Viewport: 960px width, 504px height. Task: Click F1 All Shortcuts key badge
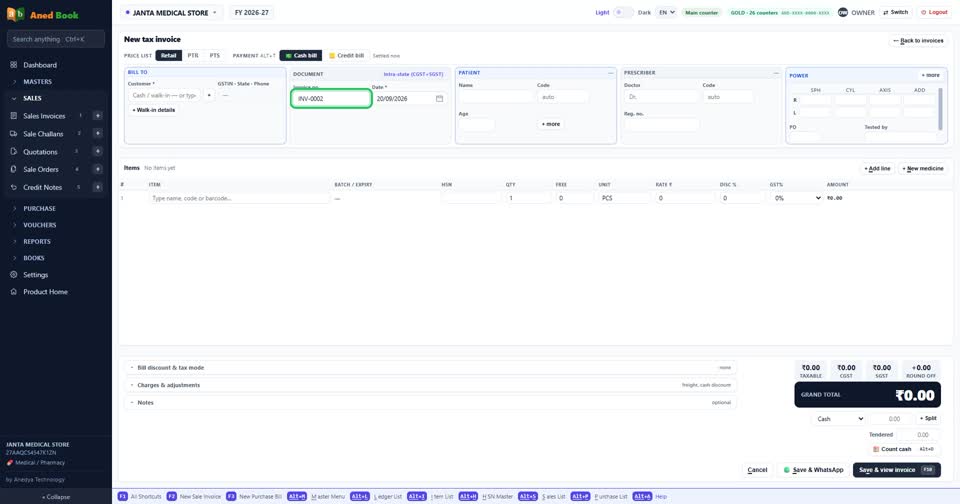pyautogui.click(x=122, y=497)
